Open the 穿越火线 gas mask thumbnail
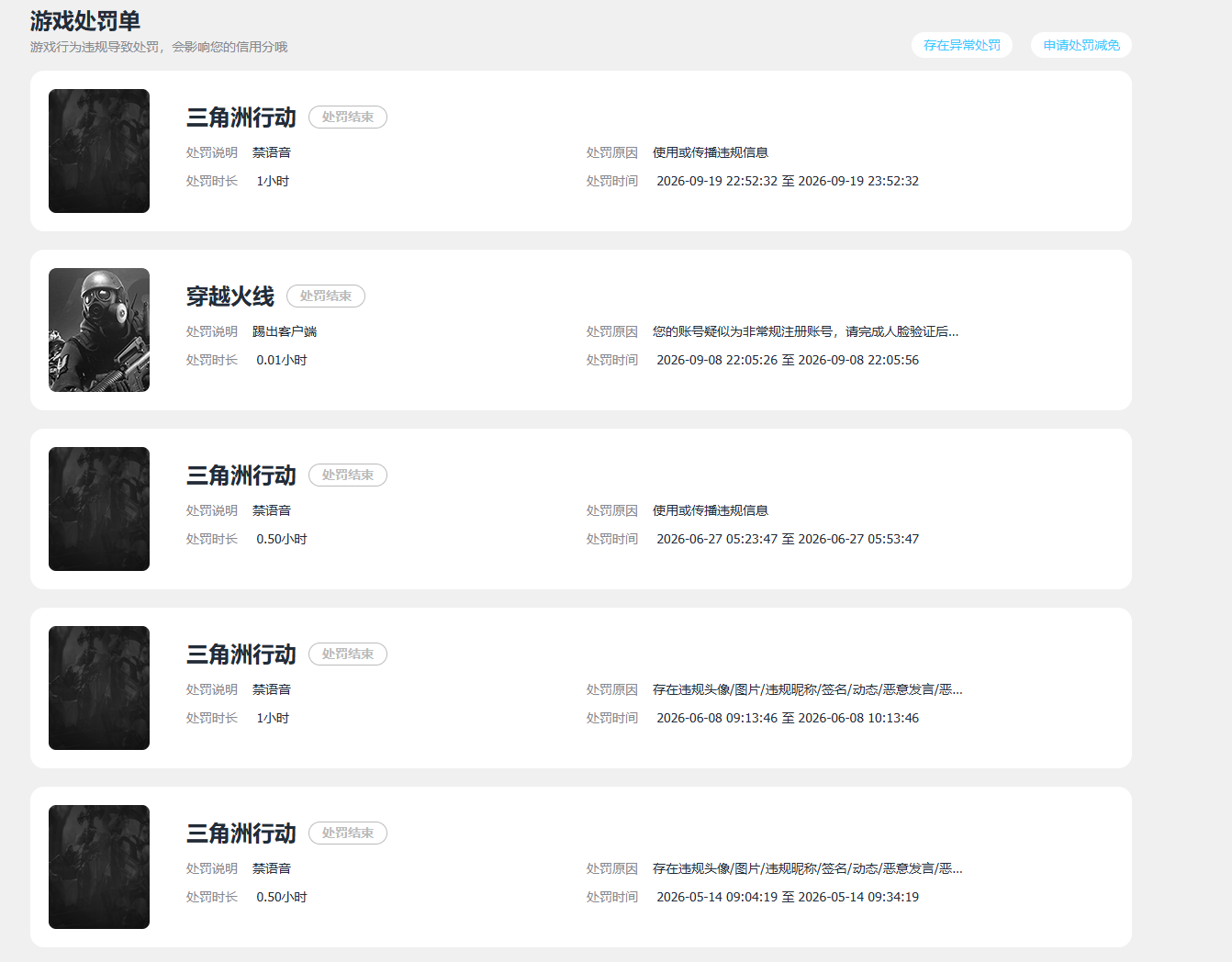The height and width of the screenshot is (962, 1232). click(x=99, y=330)
